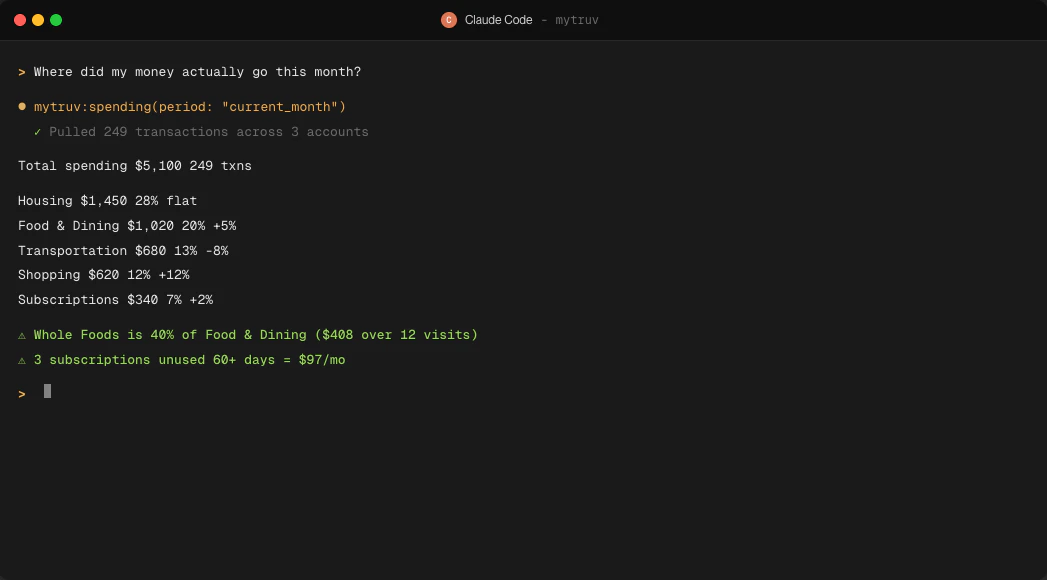Click the 'Housing $1,450 28% flat' row
The width and height of the screenshot is (1047, 580).
tap(108, 201)
